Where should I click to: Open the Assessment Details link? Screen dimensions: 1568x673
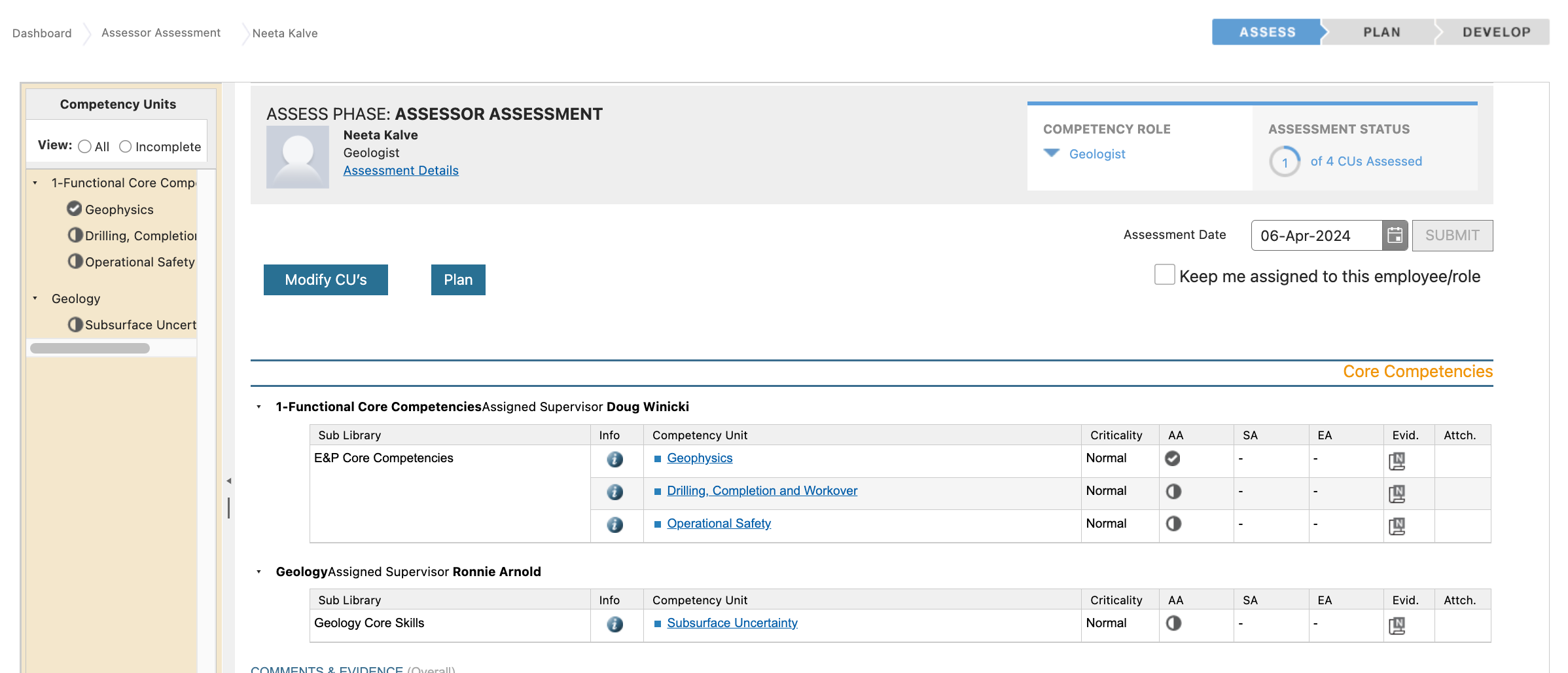401,170
